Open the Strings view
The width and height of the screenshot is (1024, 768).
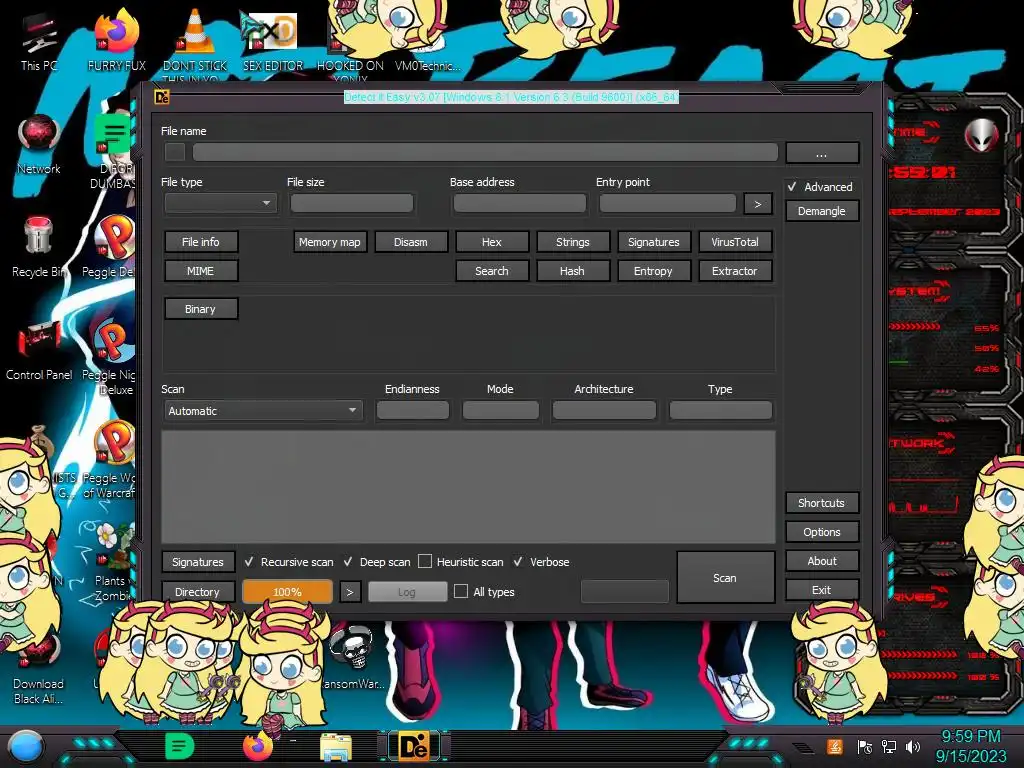(573, 242)
